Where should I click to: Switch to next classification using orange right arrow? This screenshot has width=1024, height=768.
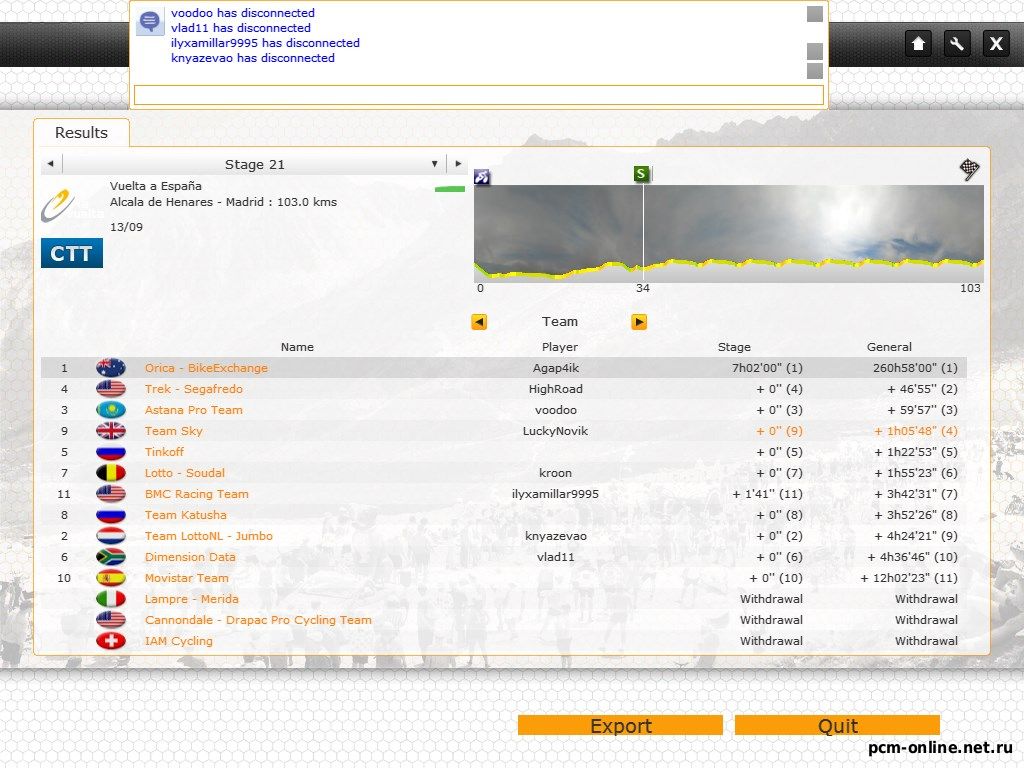[x=639, y=322]
